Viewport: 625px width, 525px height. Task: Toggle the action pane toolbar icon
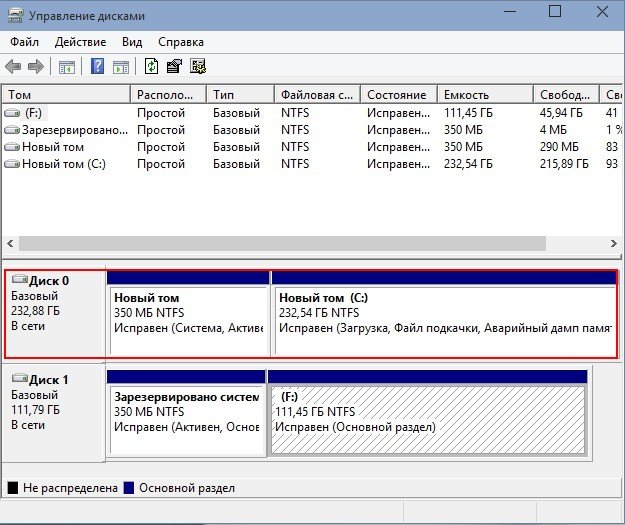click(x=121, y=67)
